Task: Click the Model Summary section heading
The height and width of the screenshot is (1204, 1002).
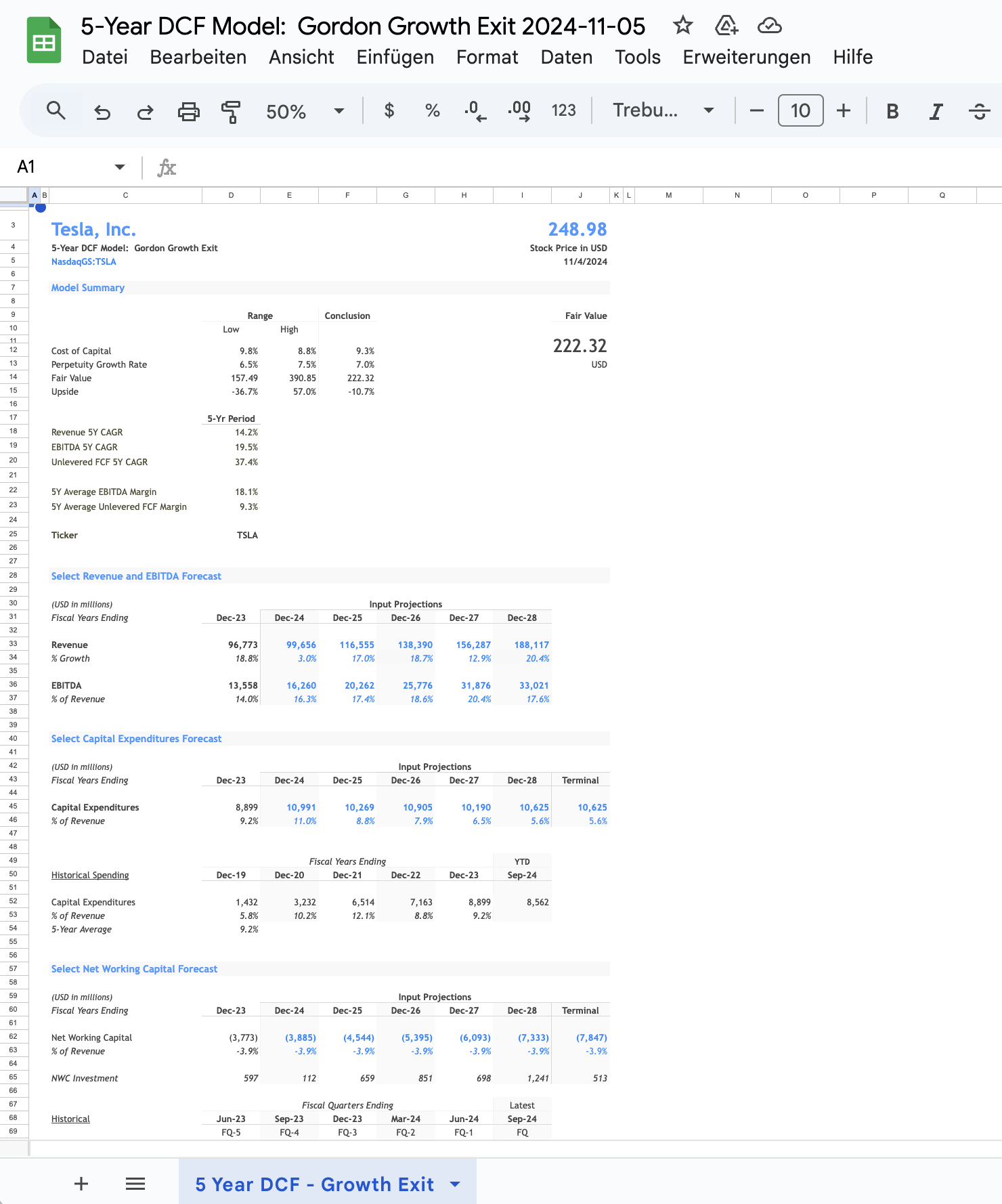Action: [88, 288]
